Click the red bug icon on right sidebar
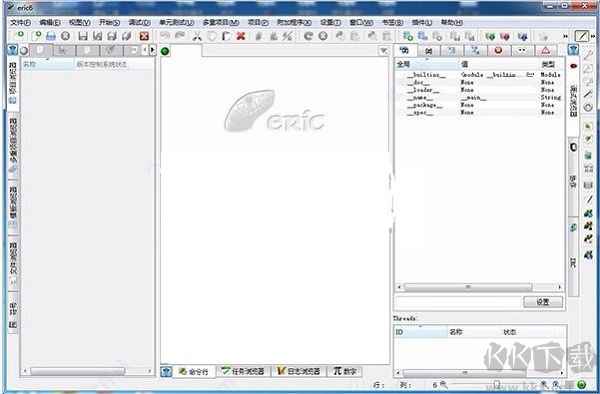The width and height of the screenshot is (600, 394). [573, 66]
